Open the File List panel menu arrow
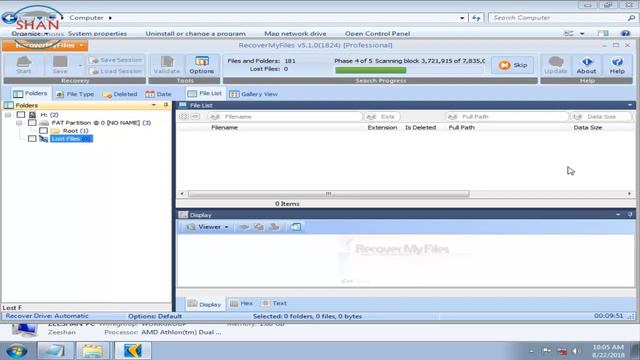The height and width of the screenshot is (360, 640). (x=630, y=105)
